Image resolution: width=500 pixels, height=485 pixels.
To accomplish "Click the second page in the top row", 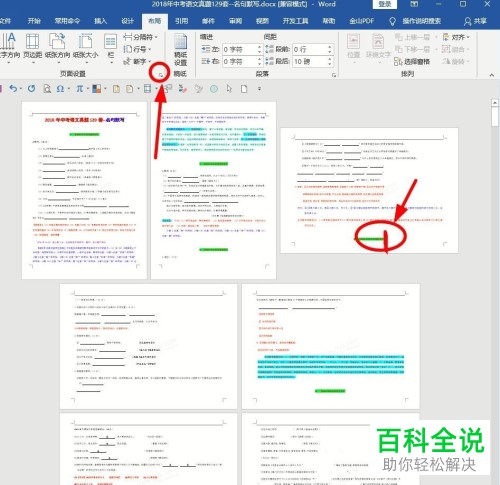I will tap(213, 190).
